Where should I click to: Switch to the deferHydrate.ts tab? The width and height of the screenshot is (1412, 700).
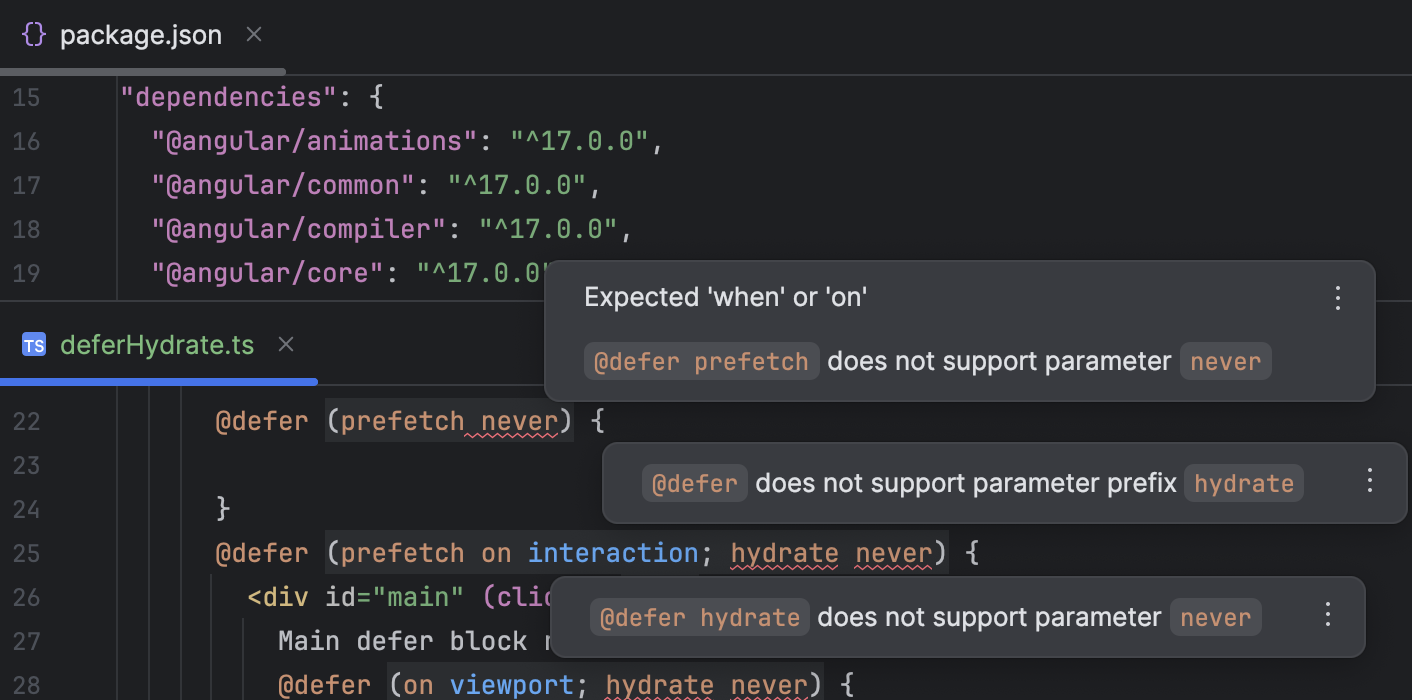click(x=157, y=344)
